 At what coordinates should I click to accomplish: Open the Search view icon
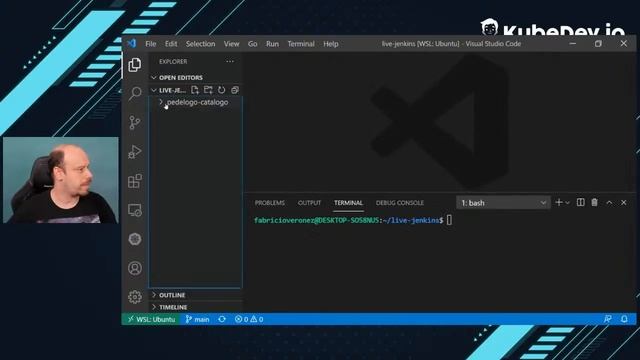click(x=135, y=93)
